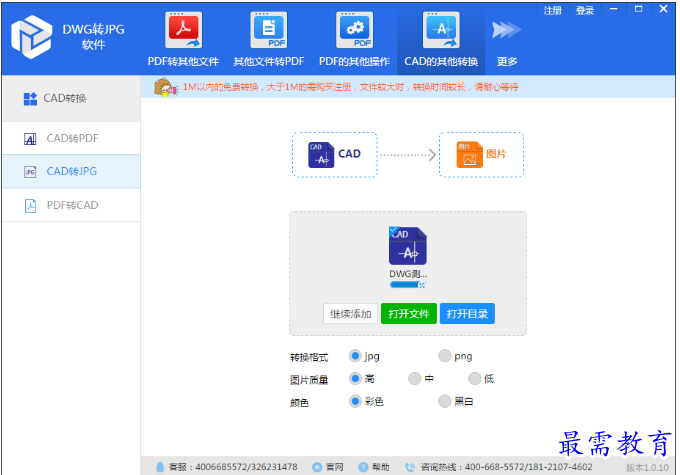The height and width of the screenshot is (475, 680).
Task: Set image quality to 中
Action: 415,379
